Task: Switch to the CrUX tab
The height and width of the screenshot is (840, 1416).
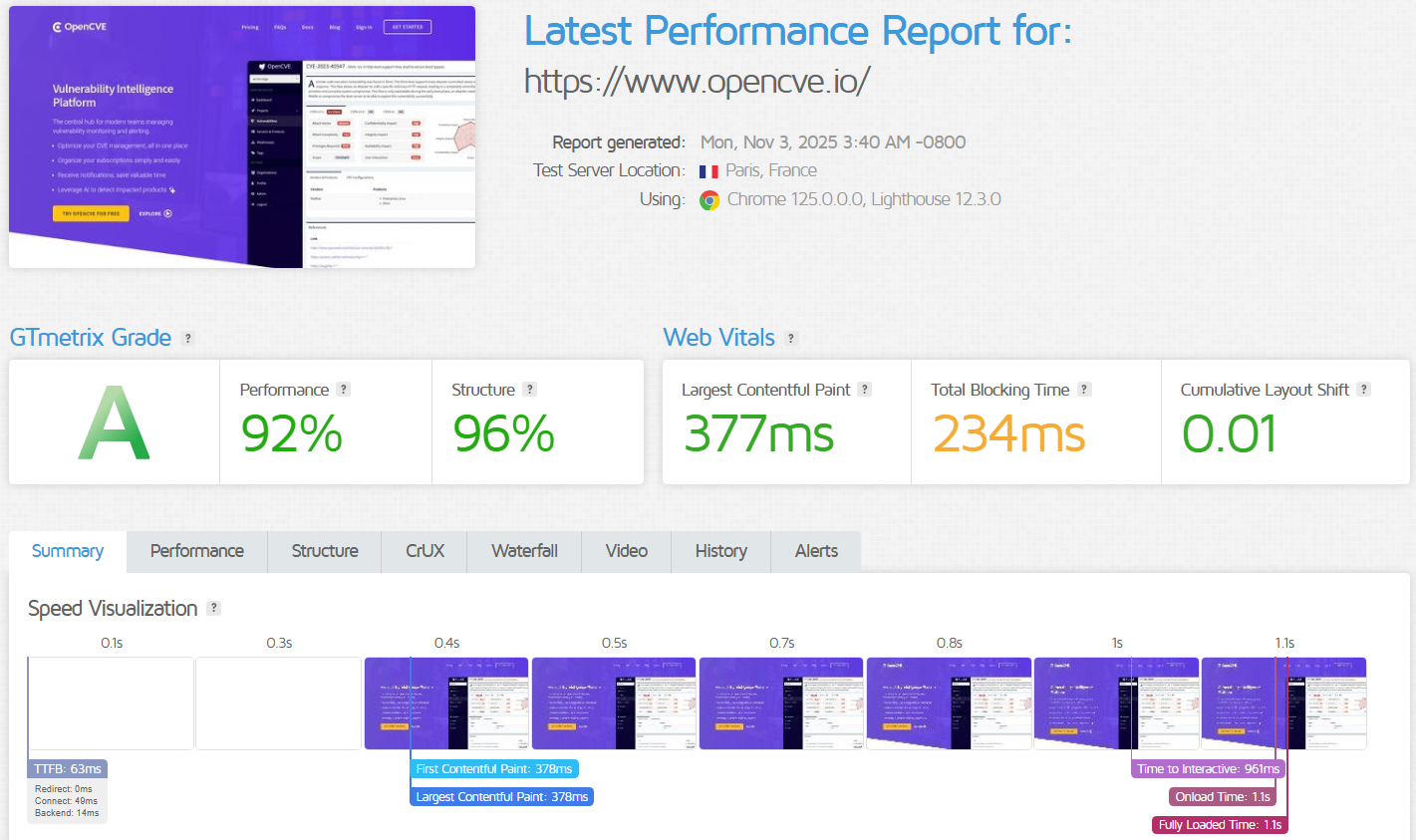Action: [425, 551]
